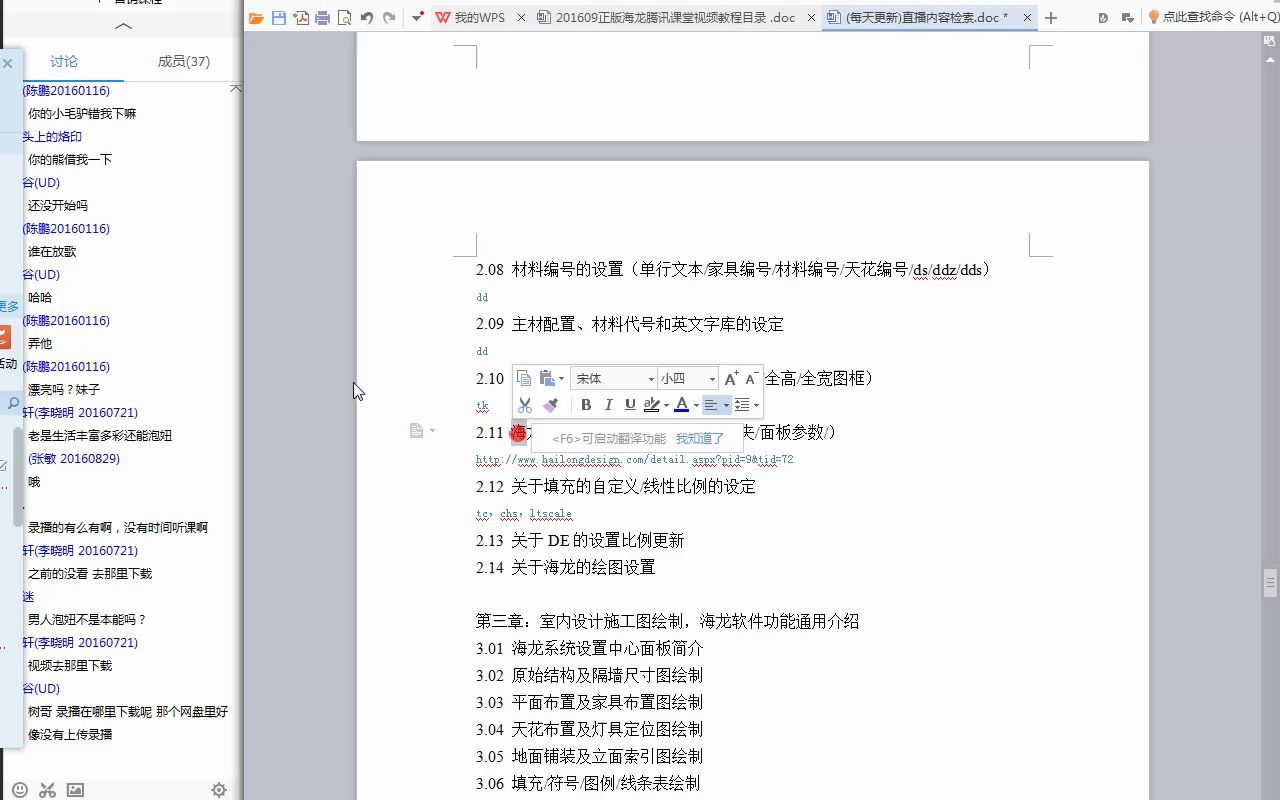Viewport: 1280px width, 800px height.
Task: Export to PDF from the toolbar
Action: coord(301,18)
